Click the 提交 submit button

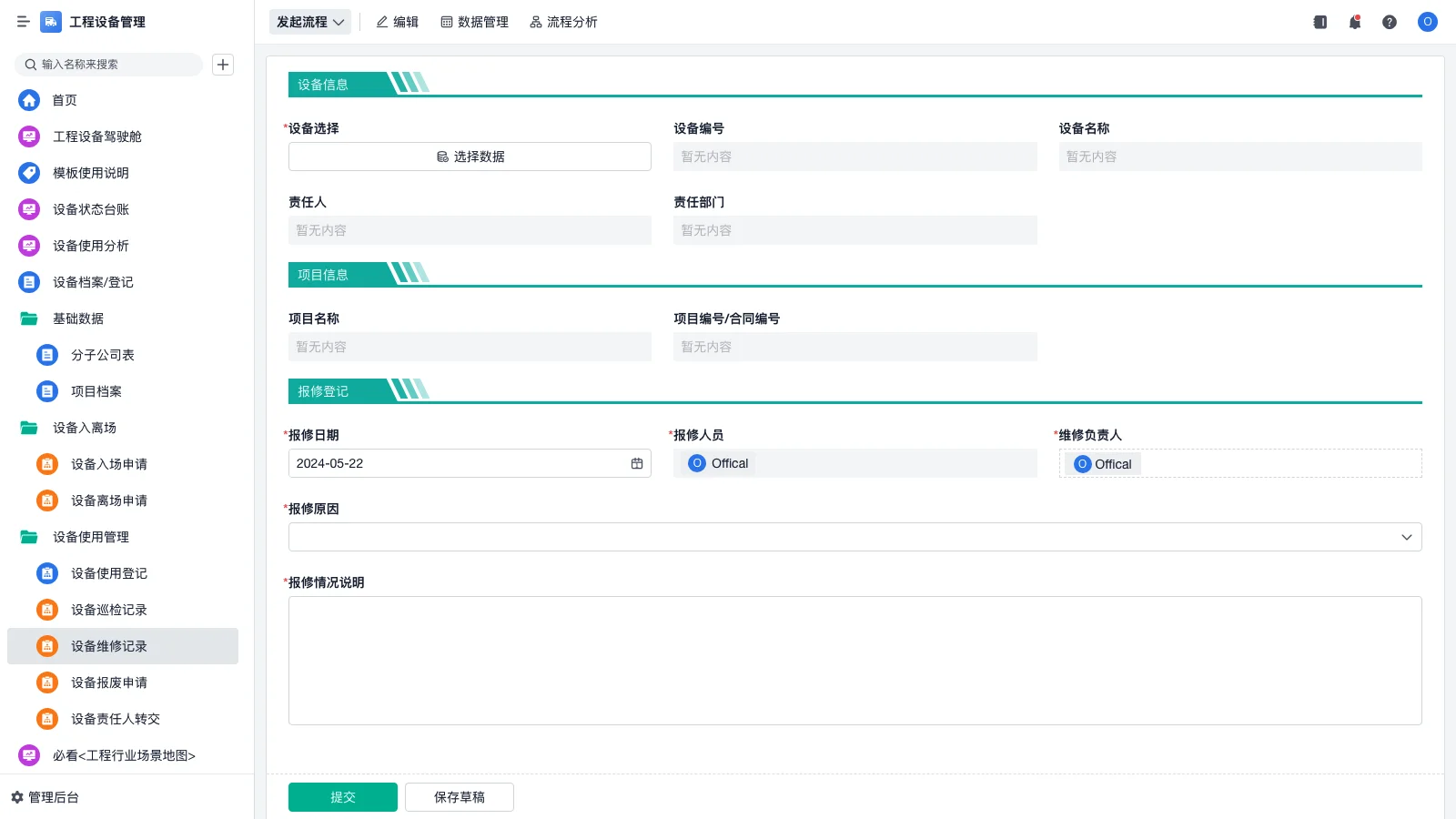click(343, 797)
